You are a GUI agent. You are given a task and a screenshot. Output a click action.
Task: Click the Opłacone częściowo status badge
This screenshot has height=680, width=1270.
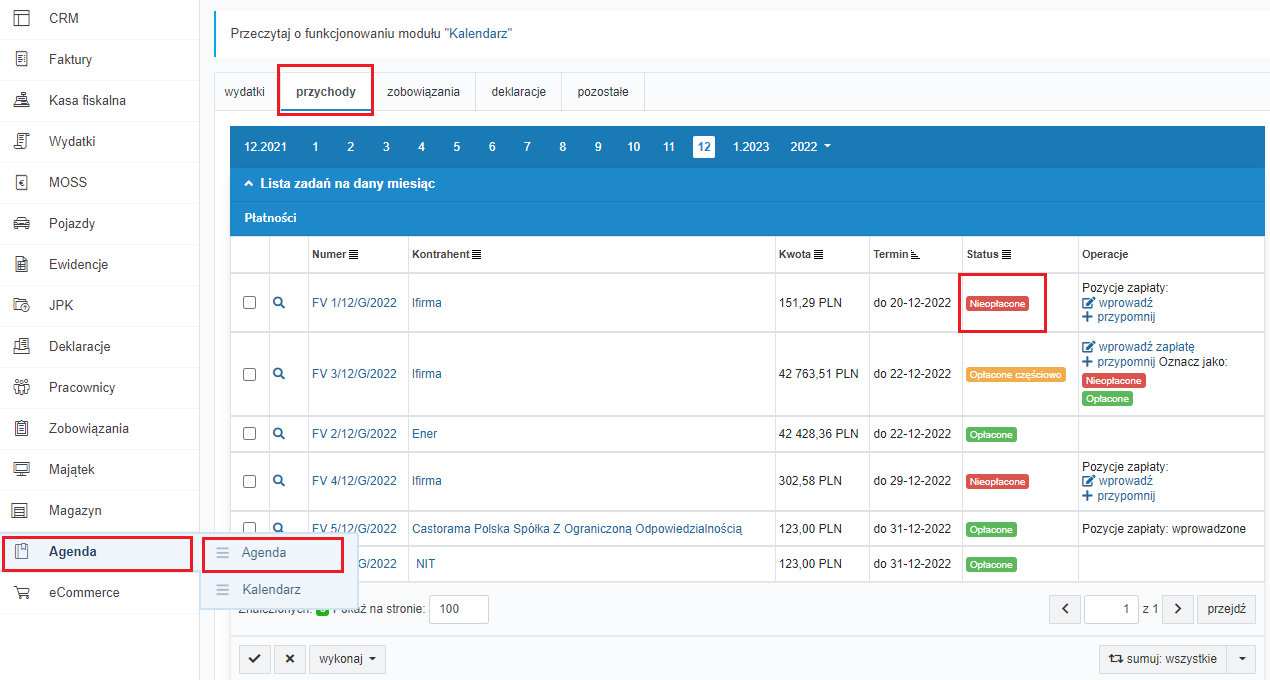coord(1015,375)
